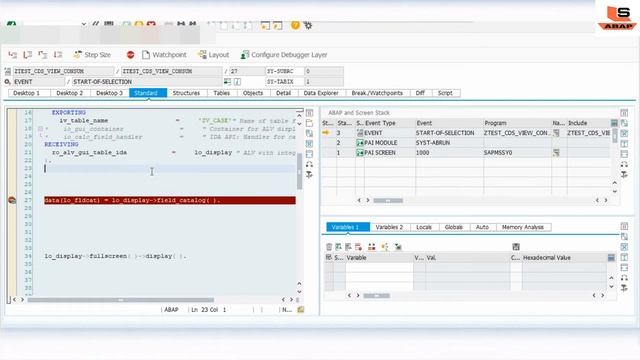Open the Structures tab
The width and height of the screenshot is (640, 360).
coord(186,93)
